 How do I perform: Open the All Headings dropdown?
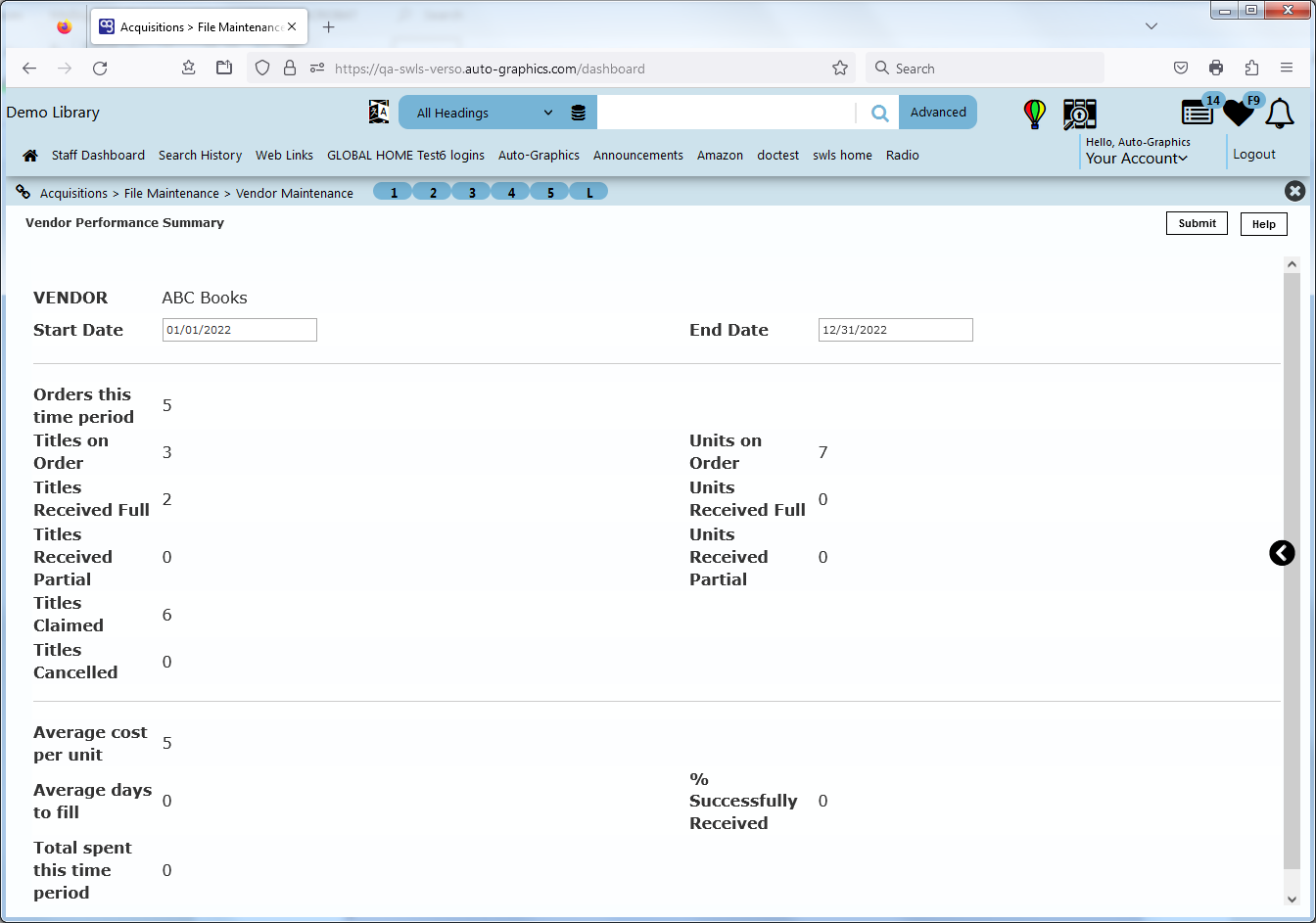pos(484,113)
